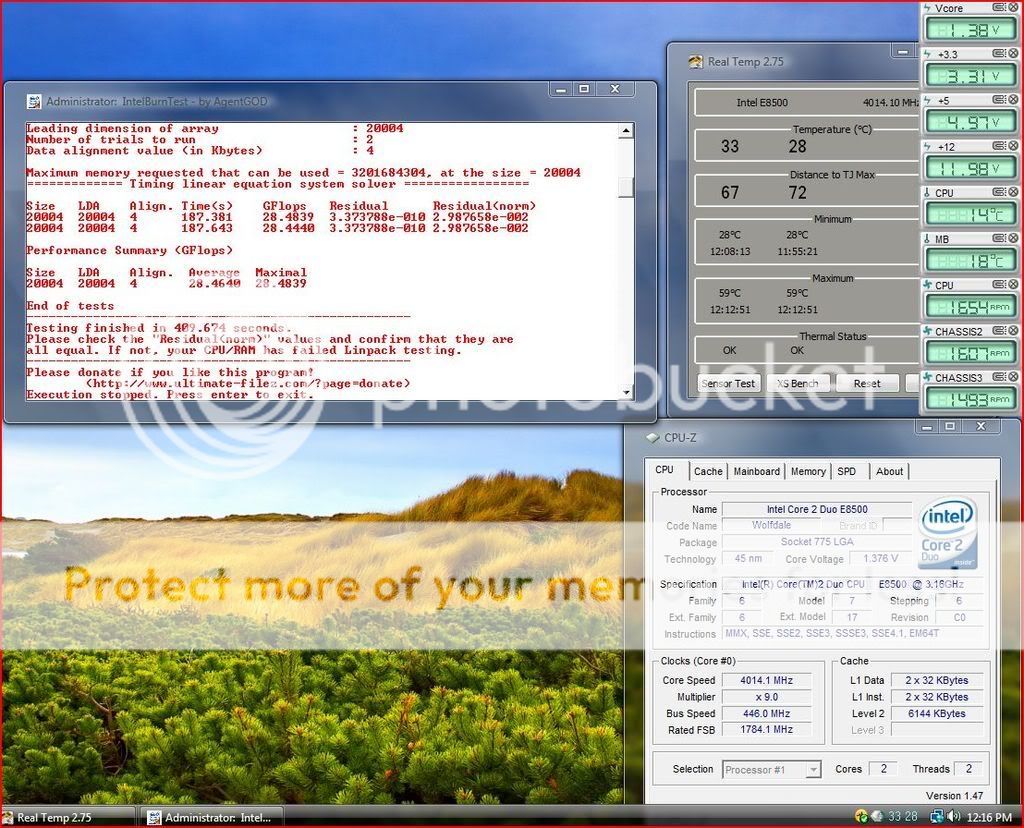1024x828 pixels.
Task: Click the Intel Core 2 Duo logo
Action: click(947, 533)
